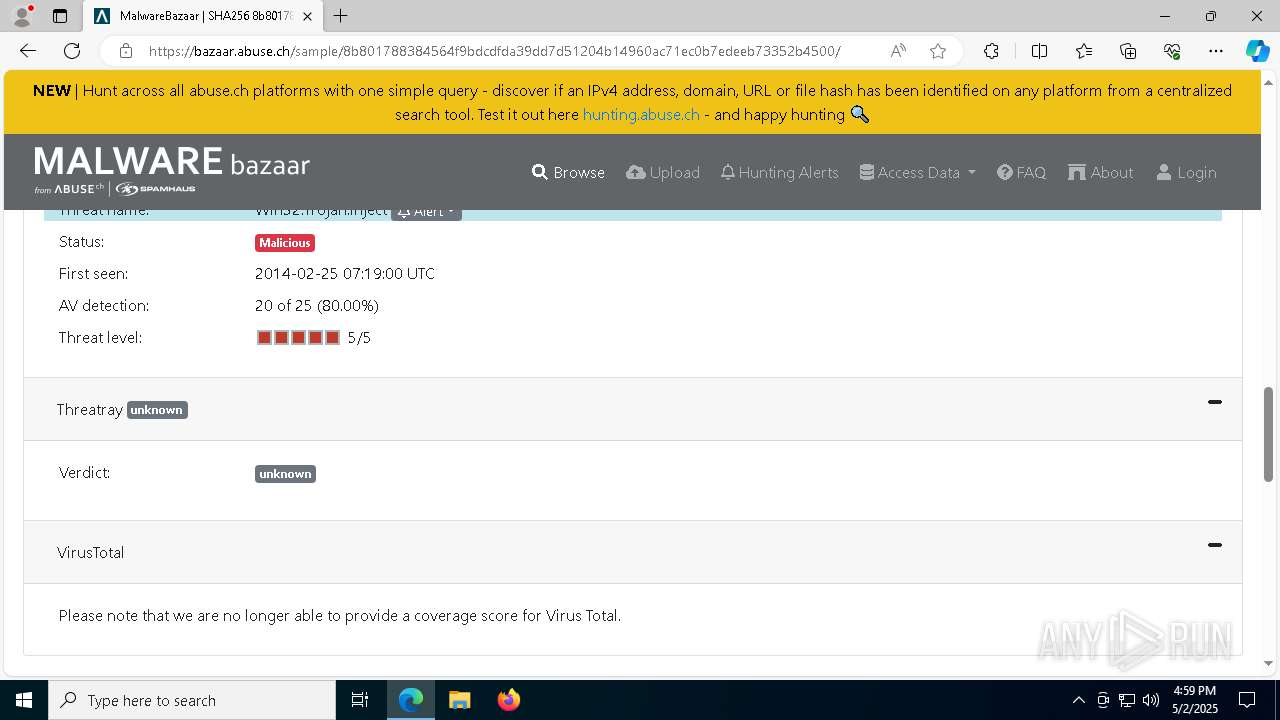Open Task View on taskbar
The height and width of the screenshot is (720, 1280).
pyautogui.click(x=360, y=700)
